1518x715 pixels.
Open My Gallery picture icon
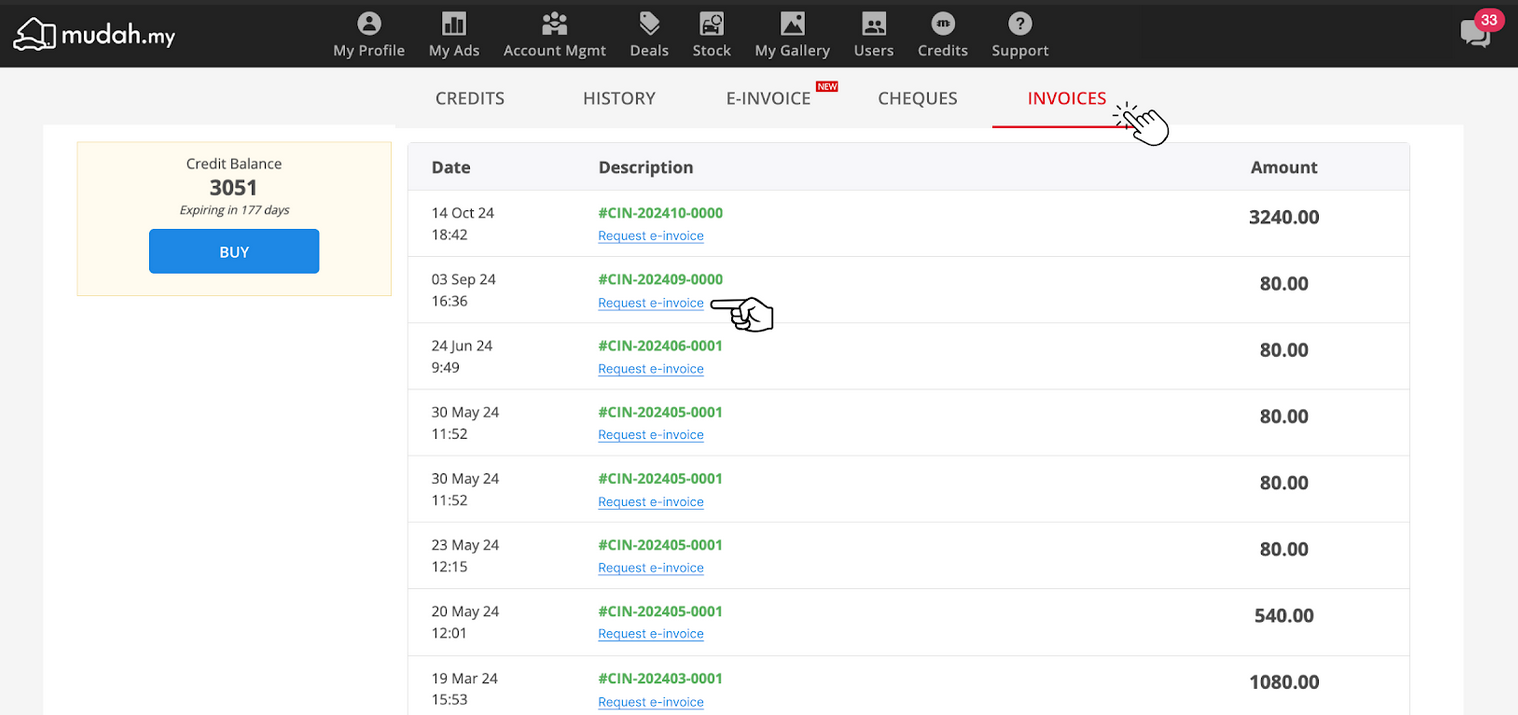(792, 24)
